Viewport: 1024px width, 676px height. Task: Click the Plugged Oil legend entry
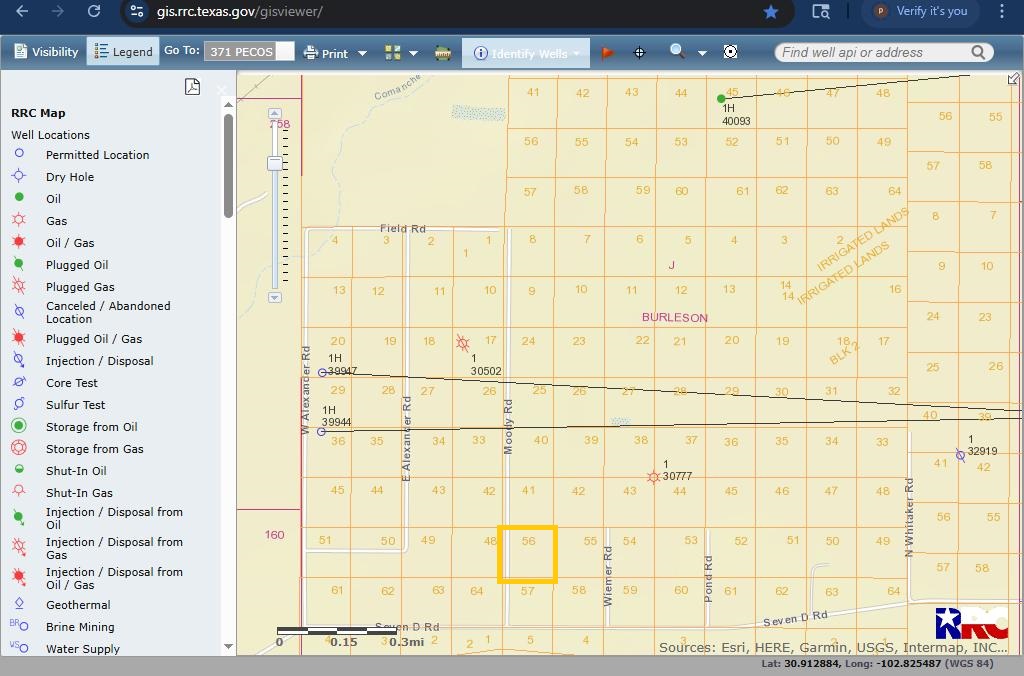tap(77, 265)
